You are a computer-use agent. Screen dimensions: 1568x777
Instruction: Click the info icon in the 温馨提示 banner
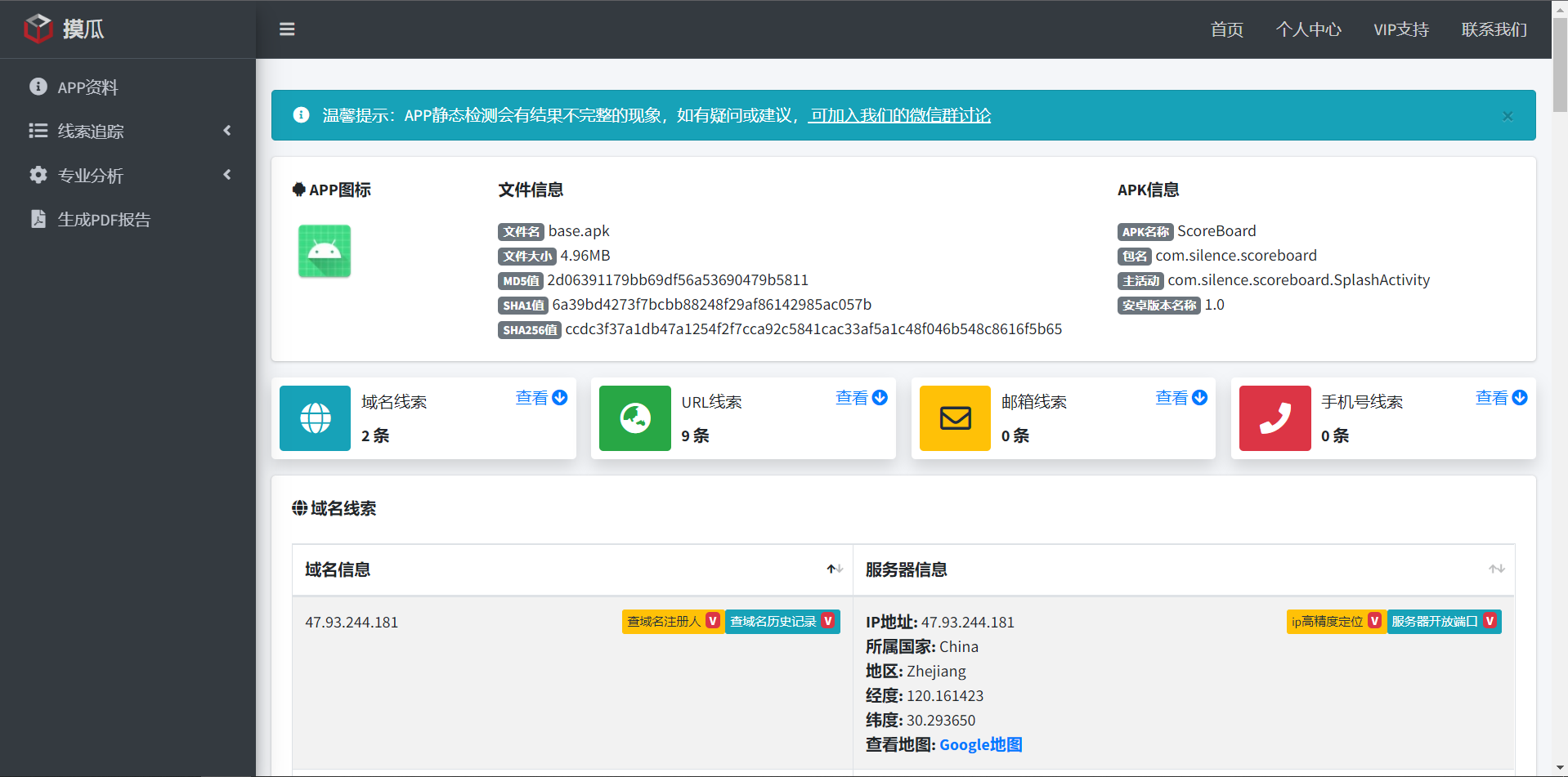coord(302,115)
